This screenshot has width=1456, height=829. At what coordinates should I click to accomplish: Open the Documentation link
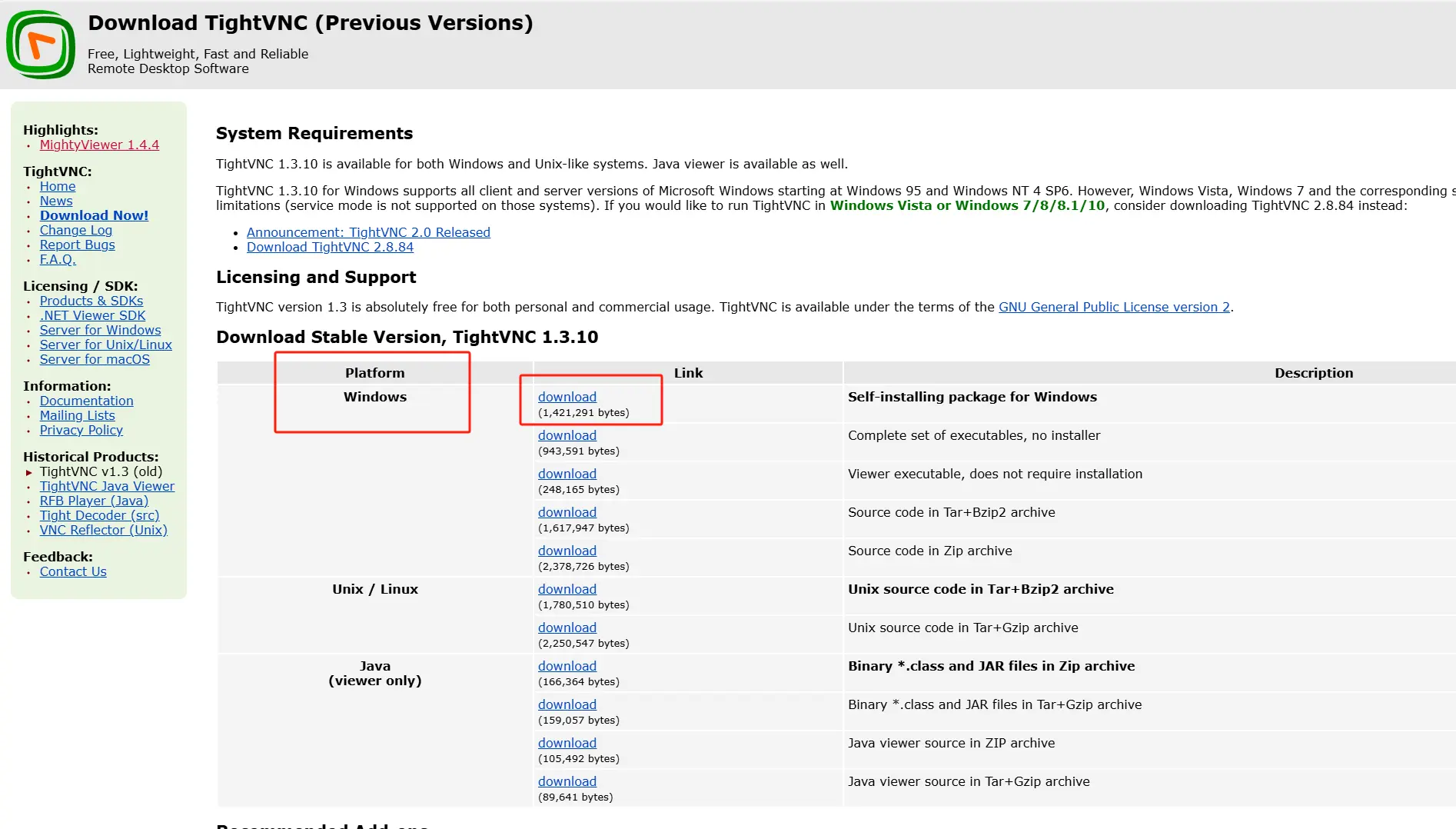click(87, 401)
